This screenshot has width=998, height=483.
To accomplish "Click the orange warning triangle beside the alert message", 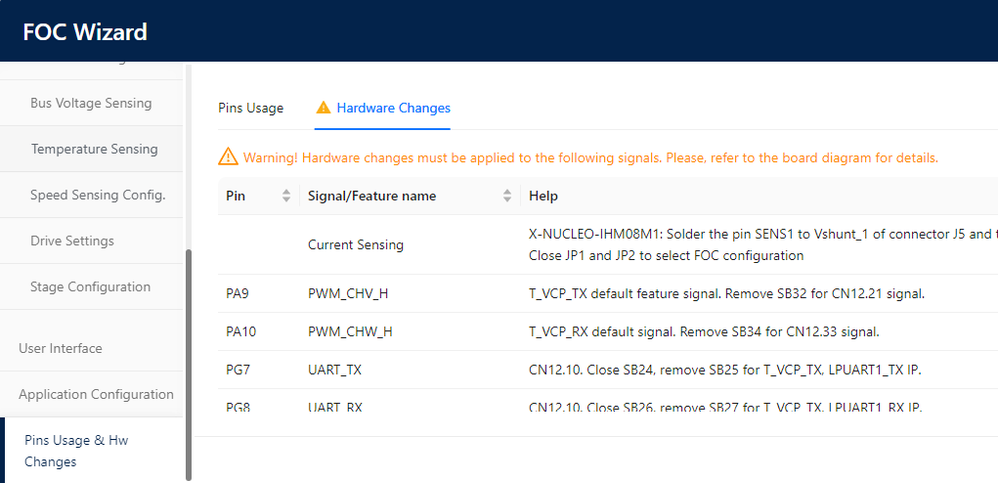I will tap(228, 158).
